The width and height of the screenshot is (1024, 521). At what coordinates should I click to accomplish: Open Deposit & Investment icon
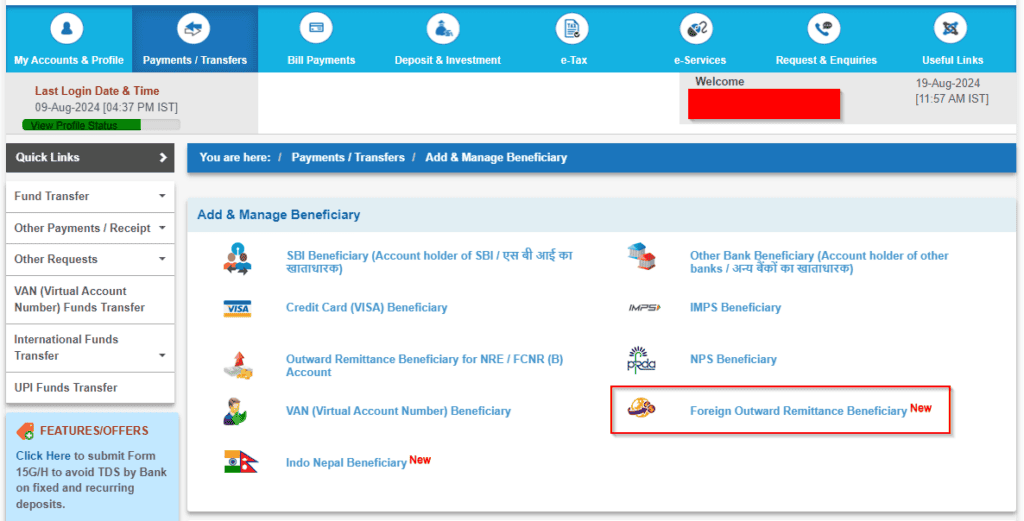pyautogui.click(x=443, y=29)
